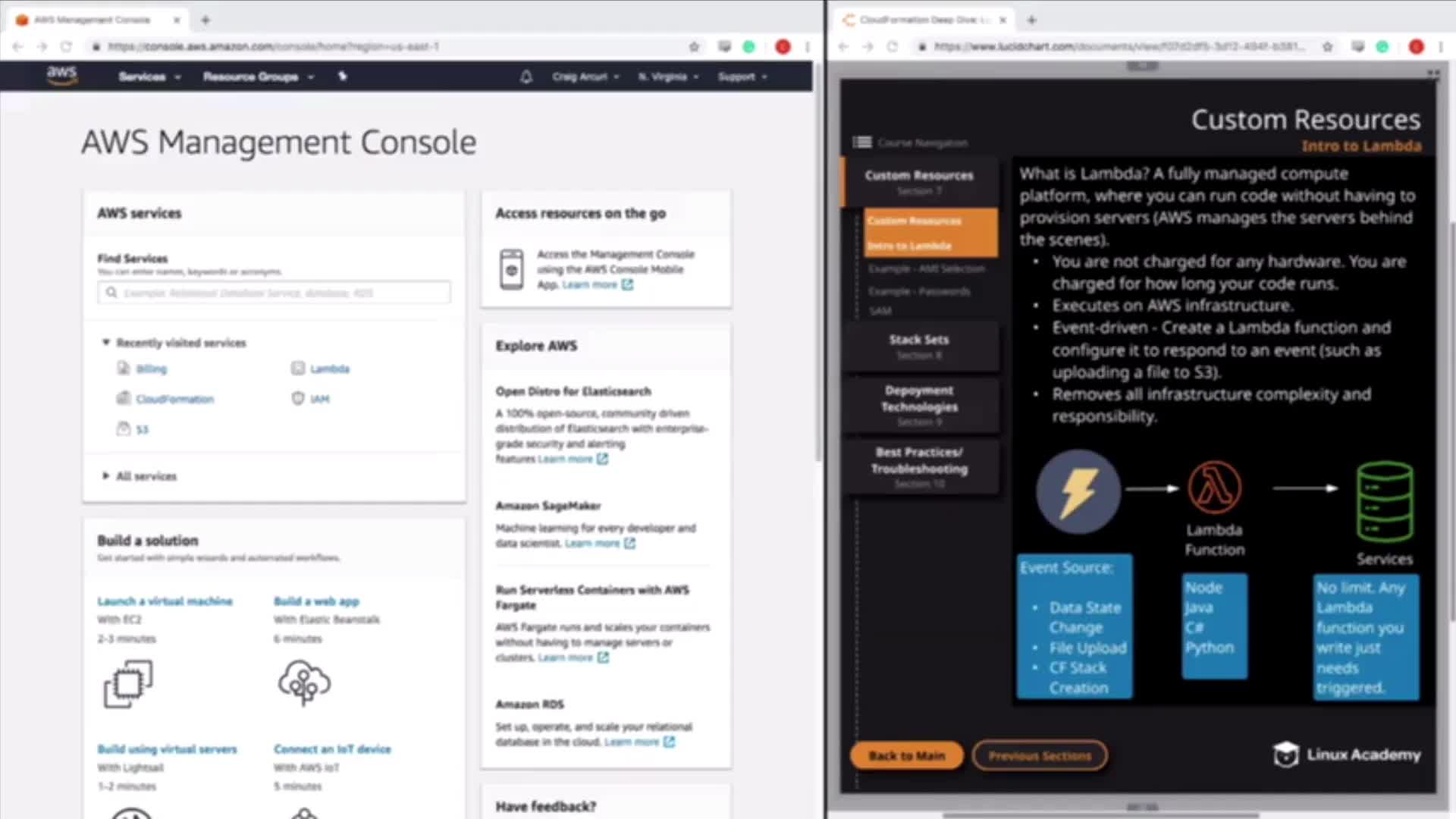
Task: Click the Find Services search field
Action: pos(275,293)
